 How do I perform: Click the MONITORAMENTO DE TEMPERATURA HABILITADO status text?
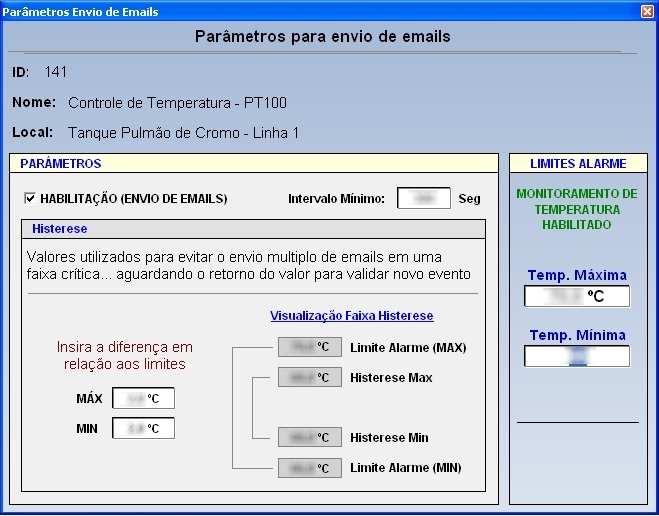577,209
